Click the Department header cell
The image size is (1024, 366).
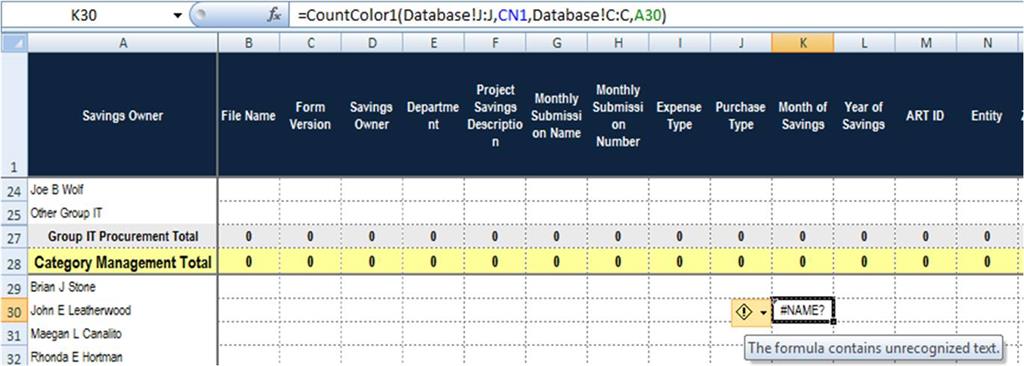[x=433, y=115]
